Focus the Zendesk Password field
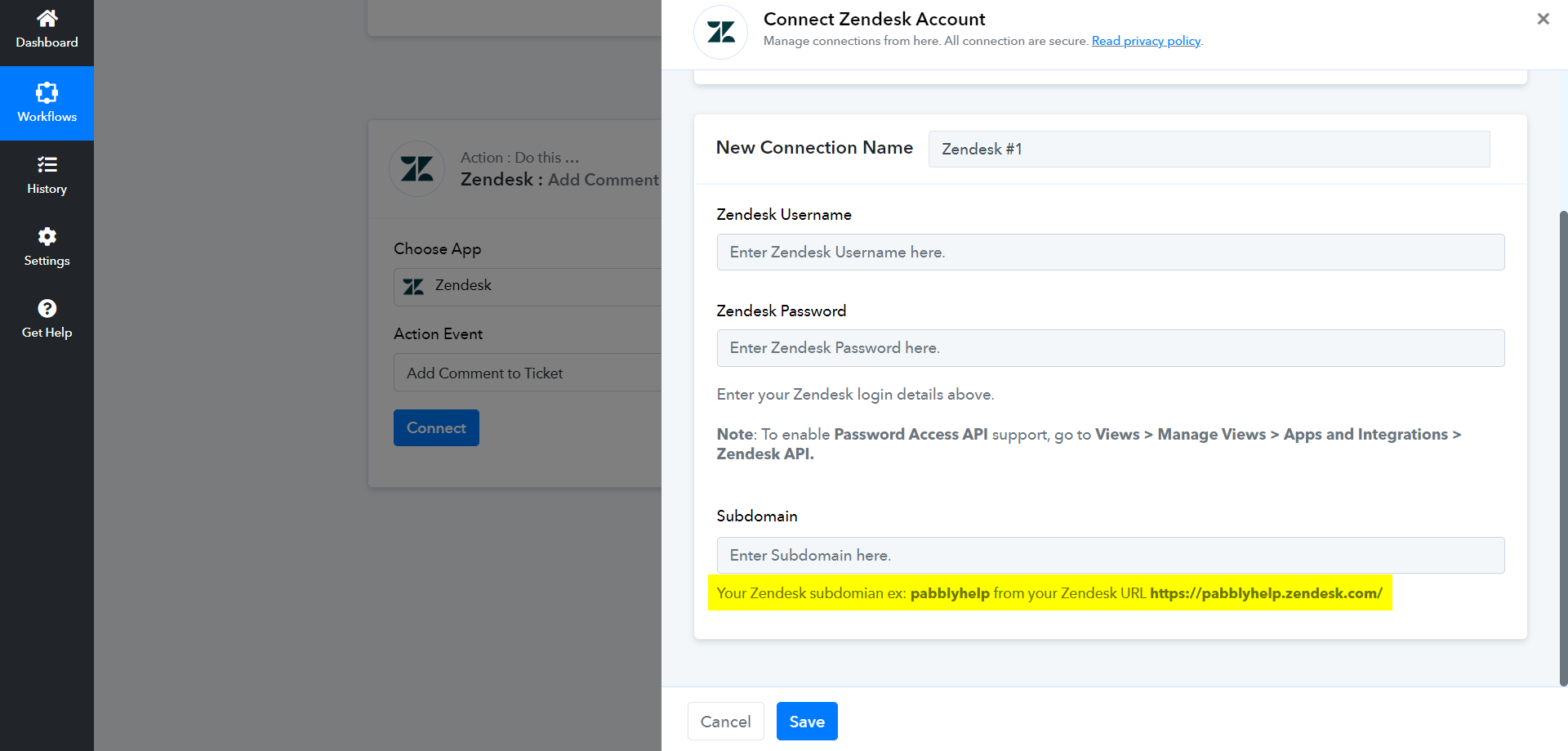This screenshot has height=751, width=1568. pyautogui.click(x=1111, y=348)
